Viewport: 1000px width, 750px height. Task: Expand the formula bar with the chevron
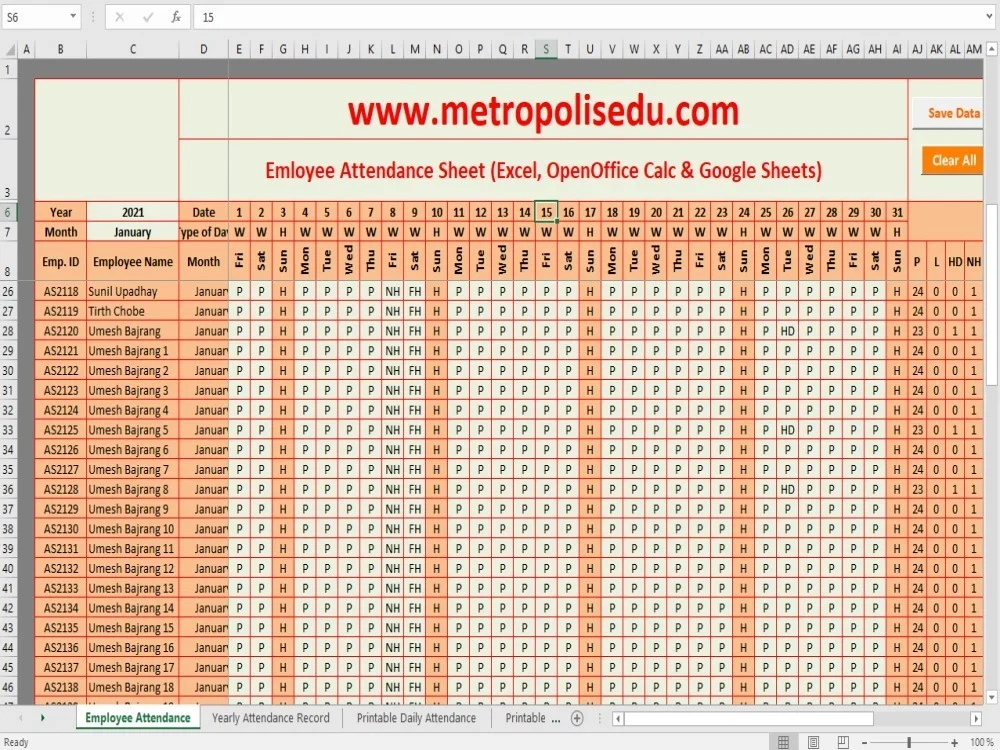tap(989, 17)
